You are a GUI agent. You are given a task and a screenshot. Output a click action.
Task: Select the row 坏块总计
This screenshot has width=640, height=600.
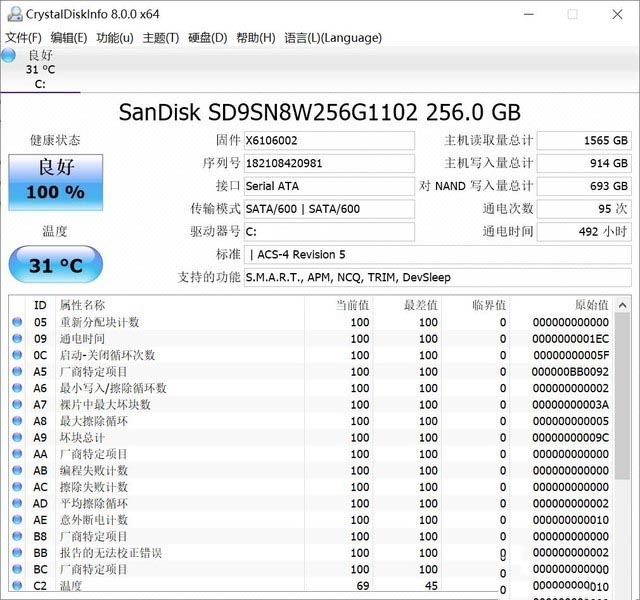pyautogui.click(x=311, y=438)
